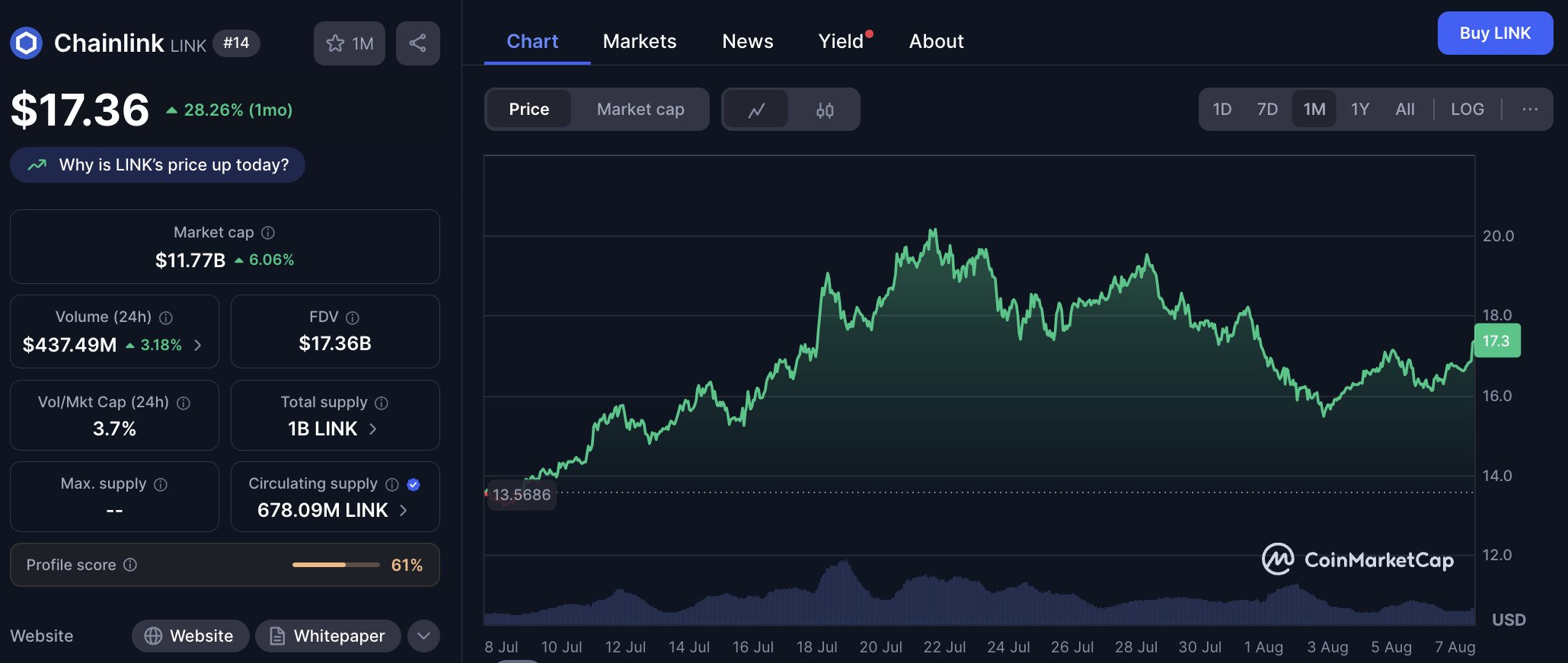The width and height of the screenshot is (1568, 663).
Task: Click the $17.36 price text
Action: click(80, 110)
